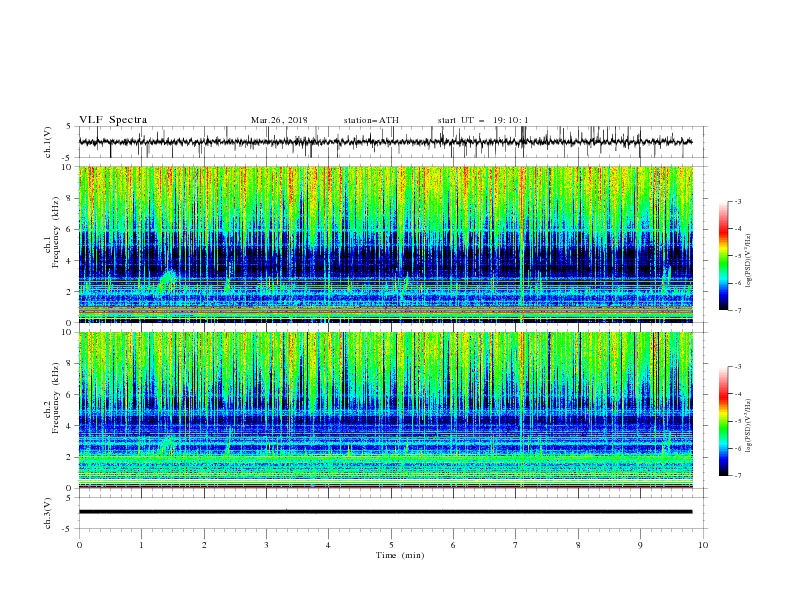
Task: Click the time axis tick label "1"
Action: [x=141, y=545]
